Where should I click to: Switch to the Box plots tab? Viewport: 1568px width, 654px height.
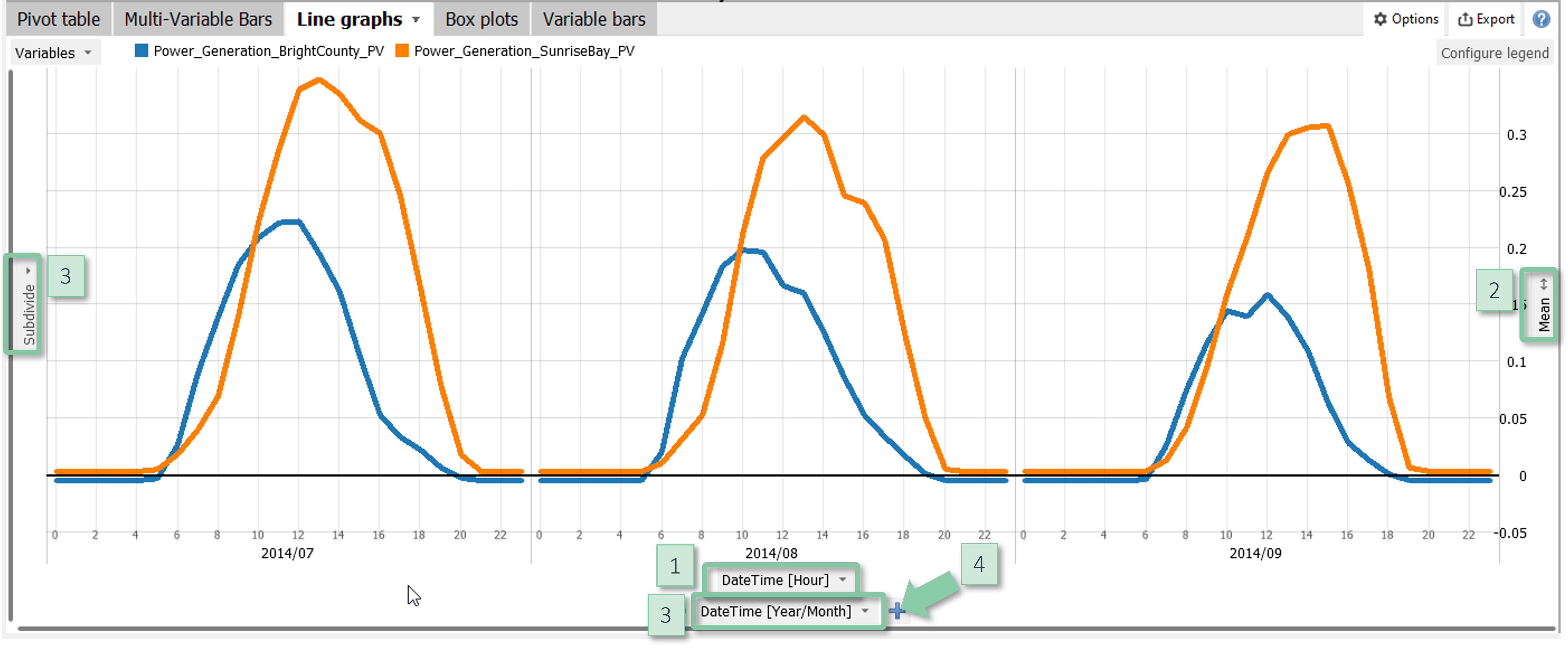(481, 19)
